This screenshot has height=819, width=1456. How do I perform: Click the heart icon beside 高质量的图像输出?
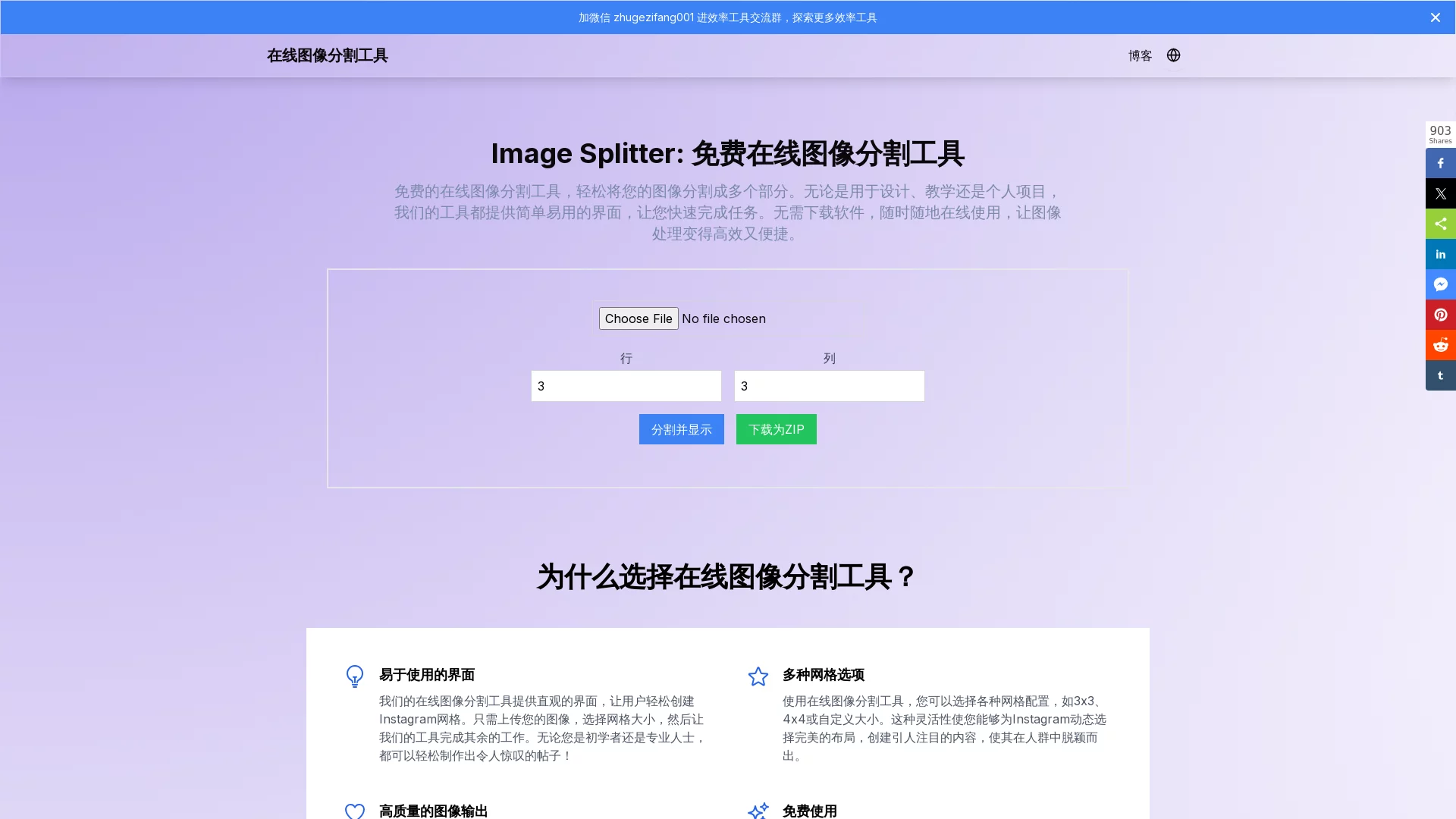coord(354,811)
